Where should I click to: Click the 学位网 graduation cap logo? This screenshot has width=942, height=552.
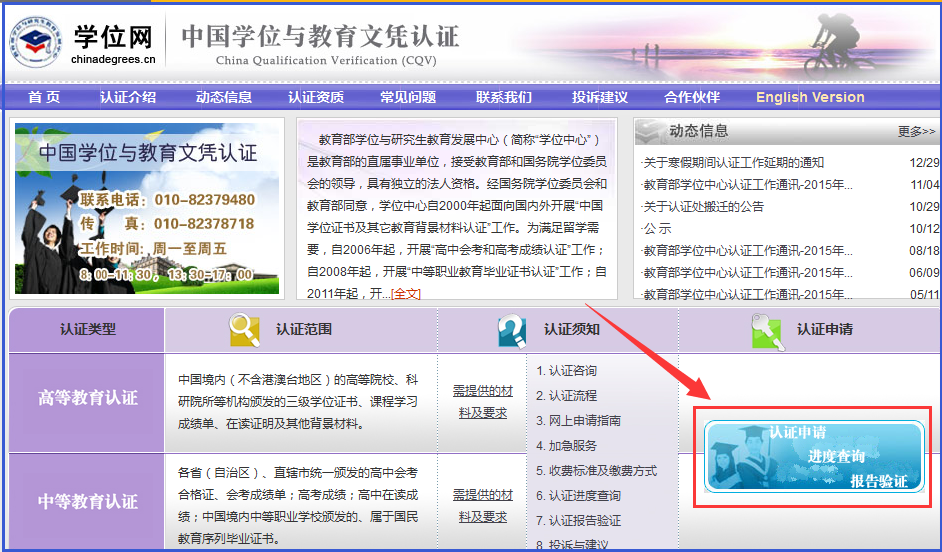36,42
